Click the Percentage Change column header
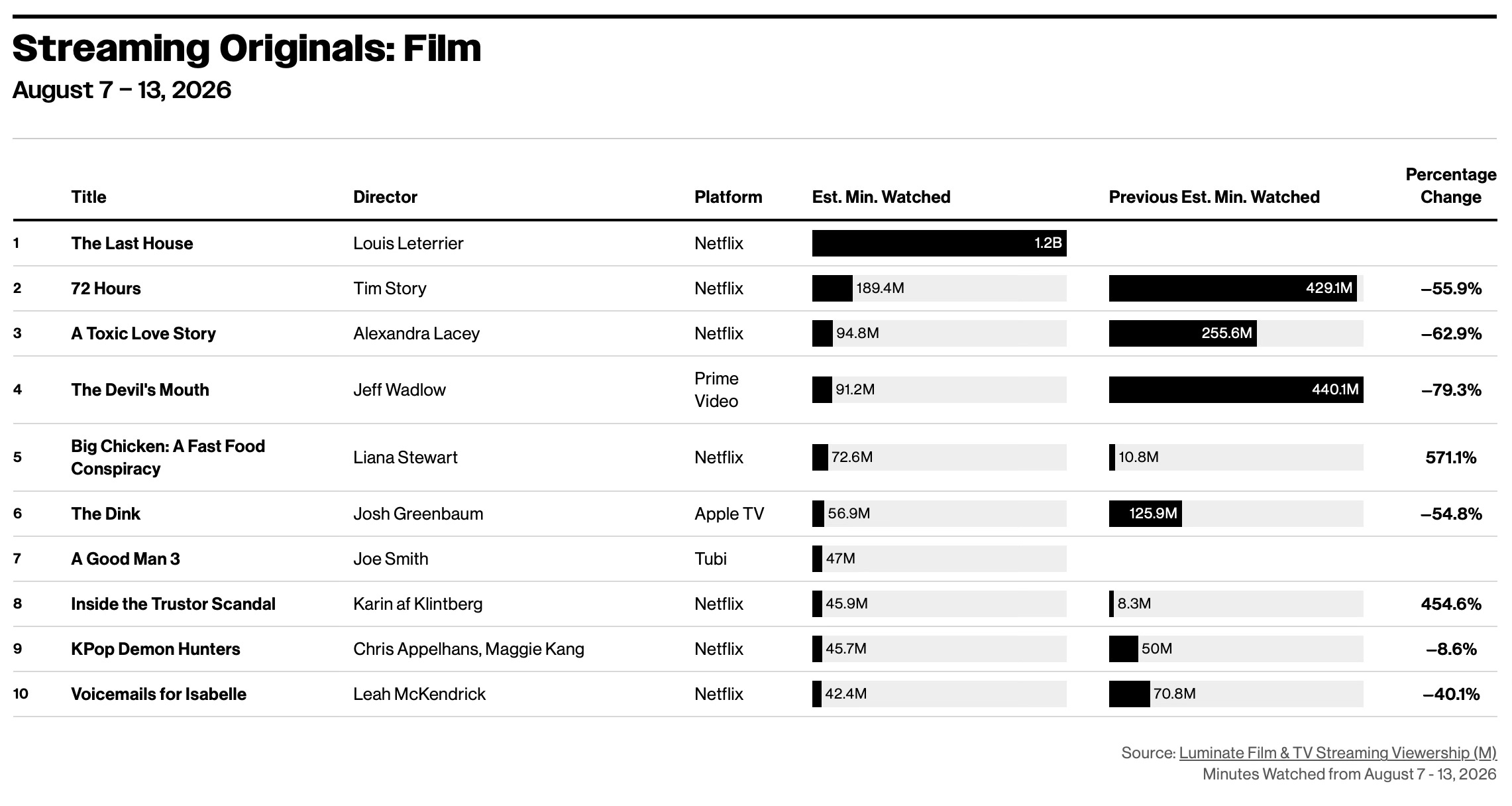The width and height of the screenshot is (1512, 806). 1451,186
